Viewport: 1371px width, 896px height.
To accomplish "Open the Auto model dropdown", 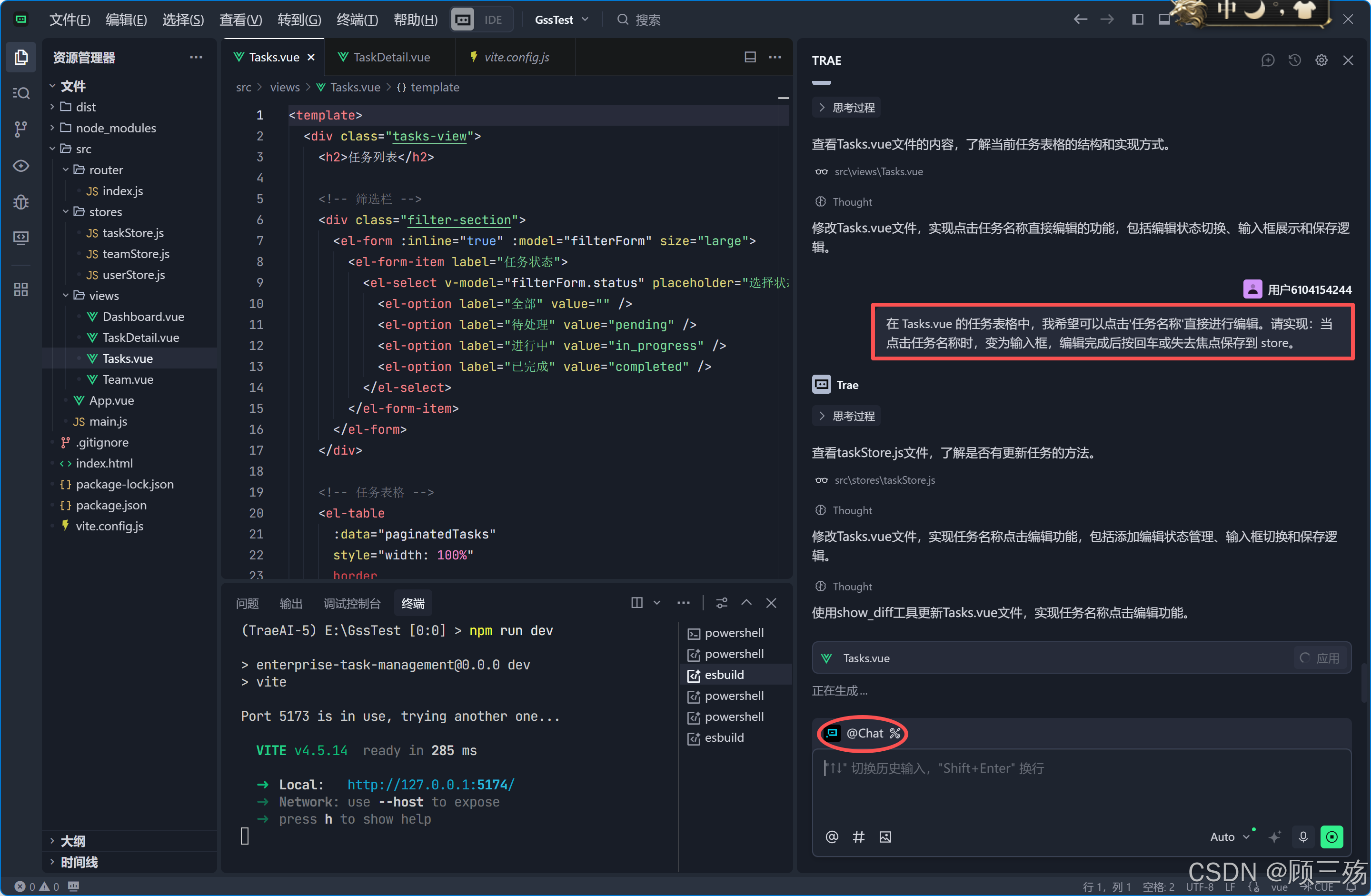I will (x=1229, y=836).
